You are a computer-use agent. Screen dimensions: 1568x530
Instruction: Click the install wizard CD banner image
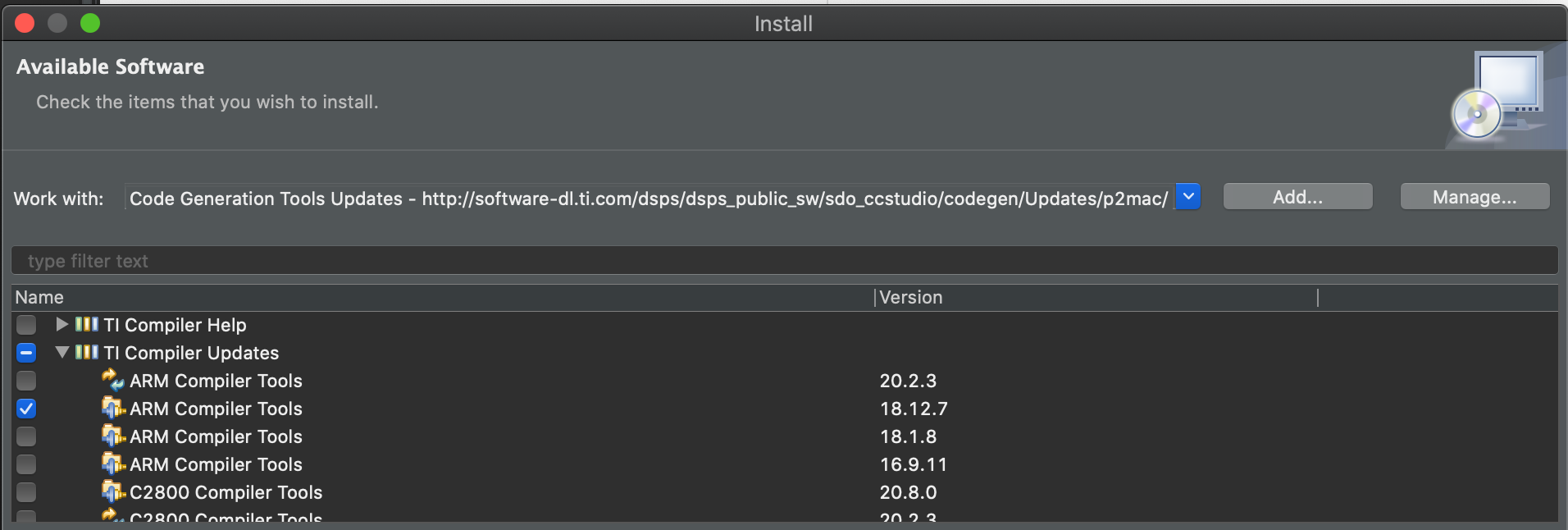1497,98
